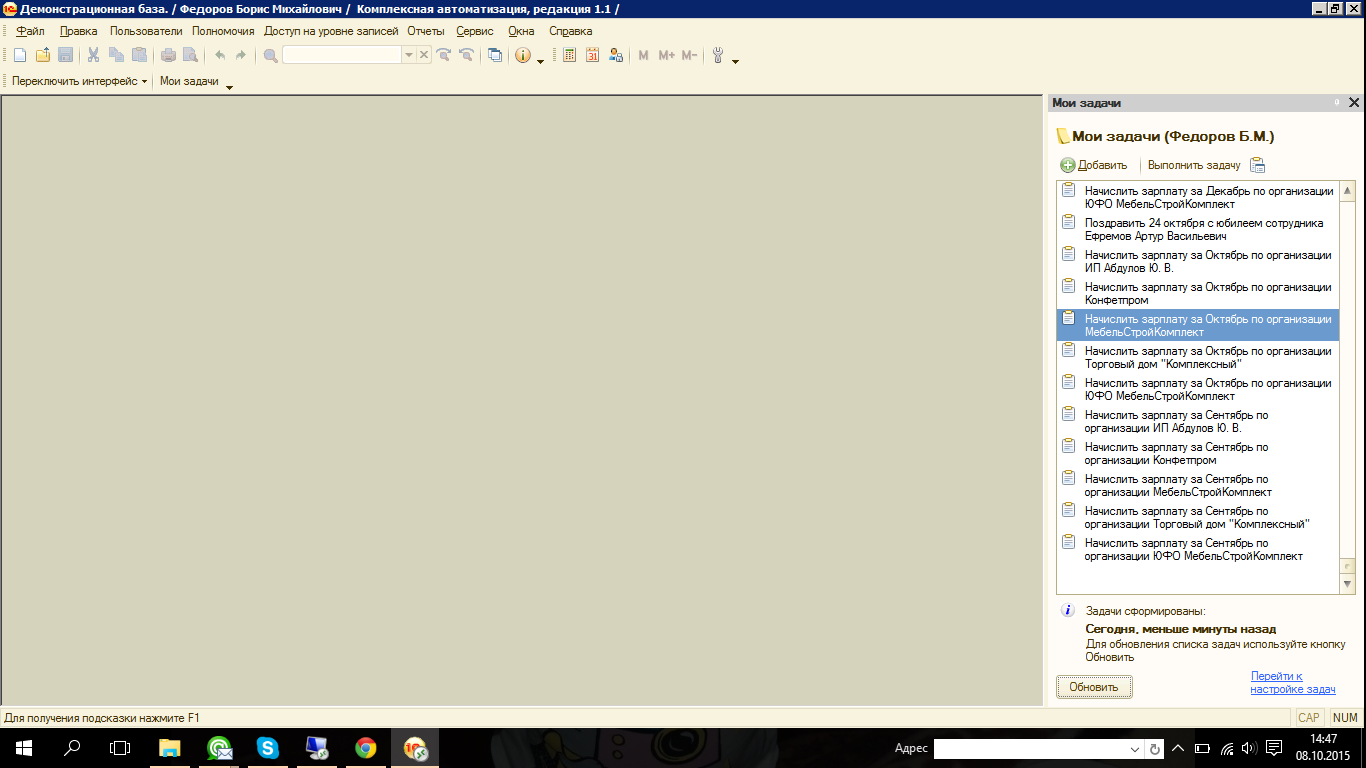Click the task list scrollbar down arrow

(1347, 584)
